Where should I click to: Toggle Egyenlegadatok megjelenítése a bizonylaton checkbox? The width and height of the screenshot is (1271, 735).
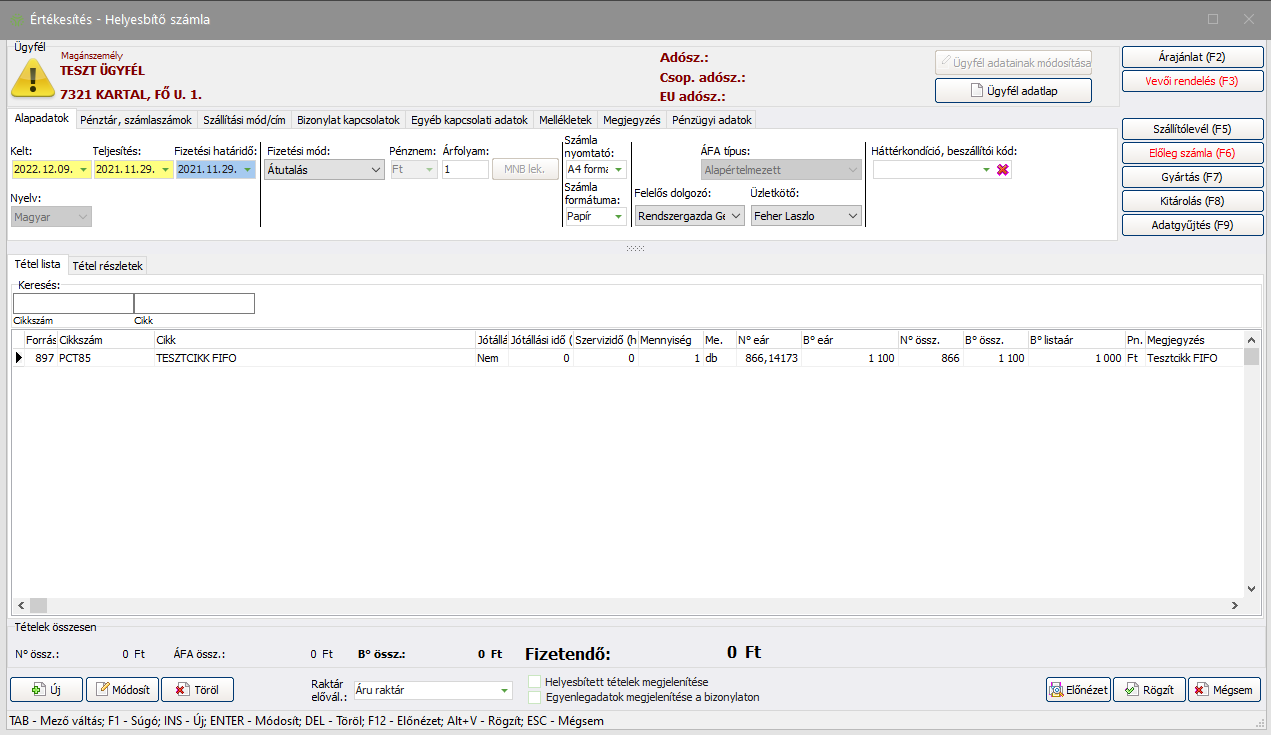pos(535,697)
